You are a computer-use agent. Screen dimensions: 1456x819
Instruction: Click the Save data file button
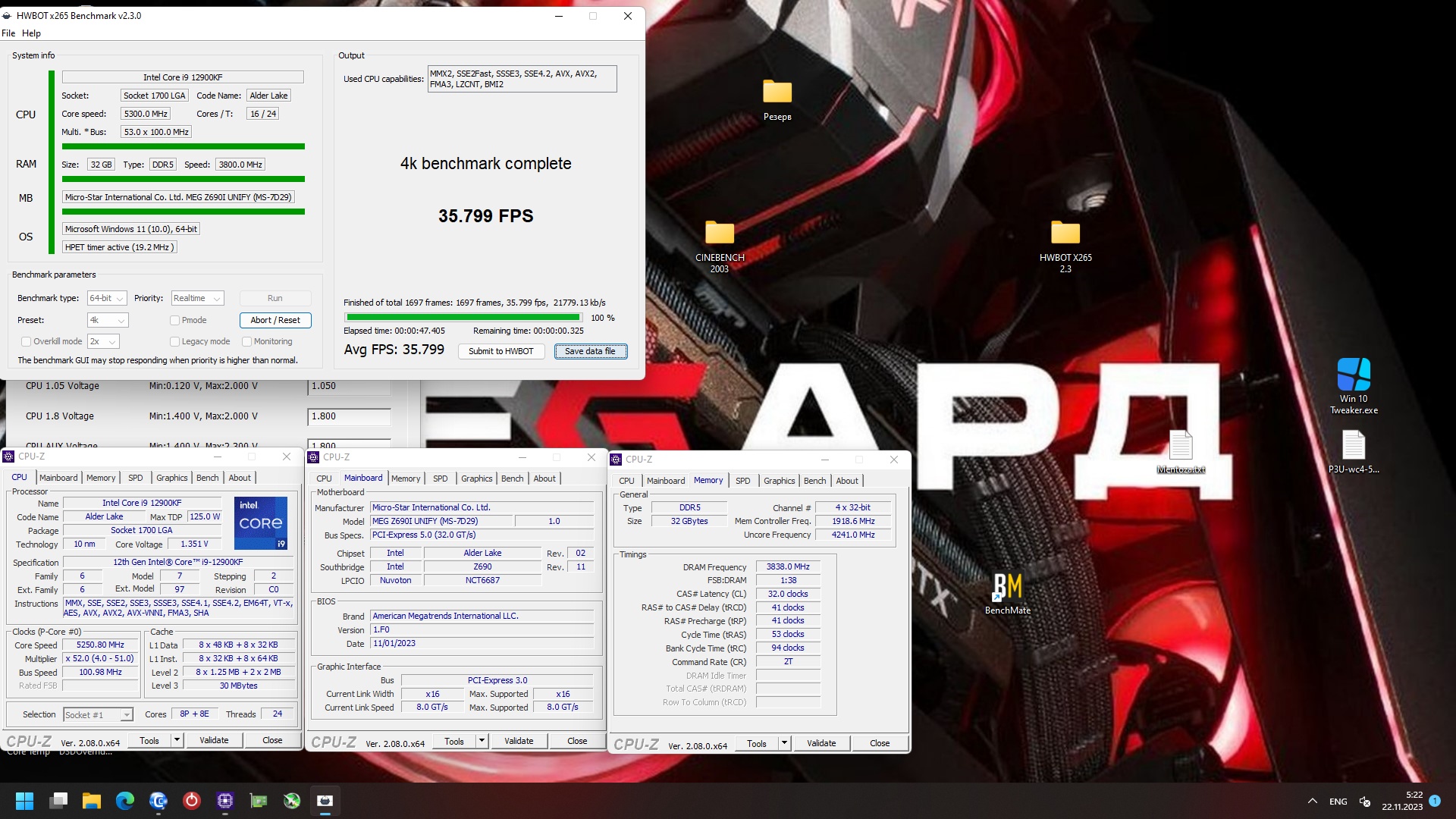[x=590, y=352]
